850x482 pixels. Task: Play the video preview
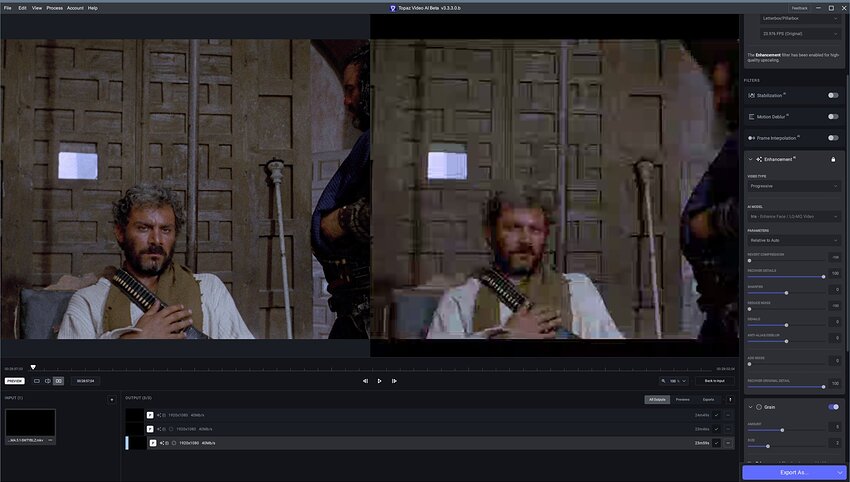click(379, 381)
